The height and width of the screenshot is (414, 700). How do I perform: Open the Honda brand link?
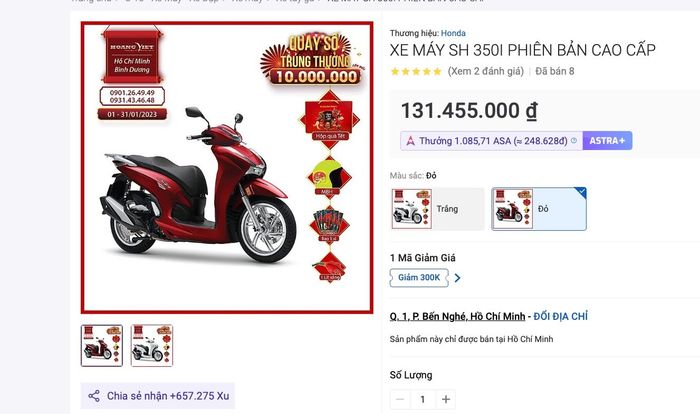pos(453,33)
